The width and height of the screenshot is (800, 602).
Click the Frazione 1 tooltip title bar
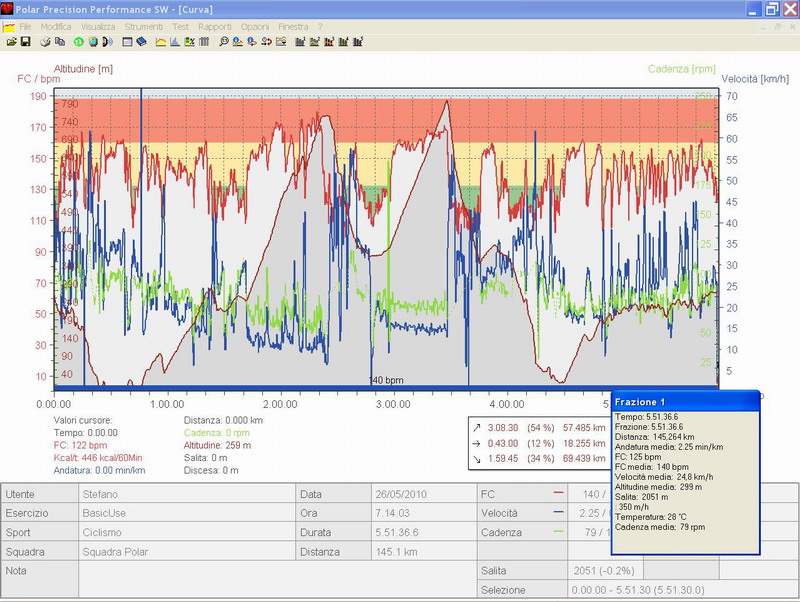(685, 402)
